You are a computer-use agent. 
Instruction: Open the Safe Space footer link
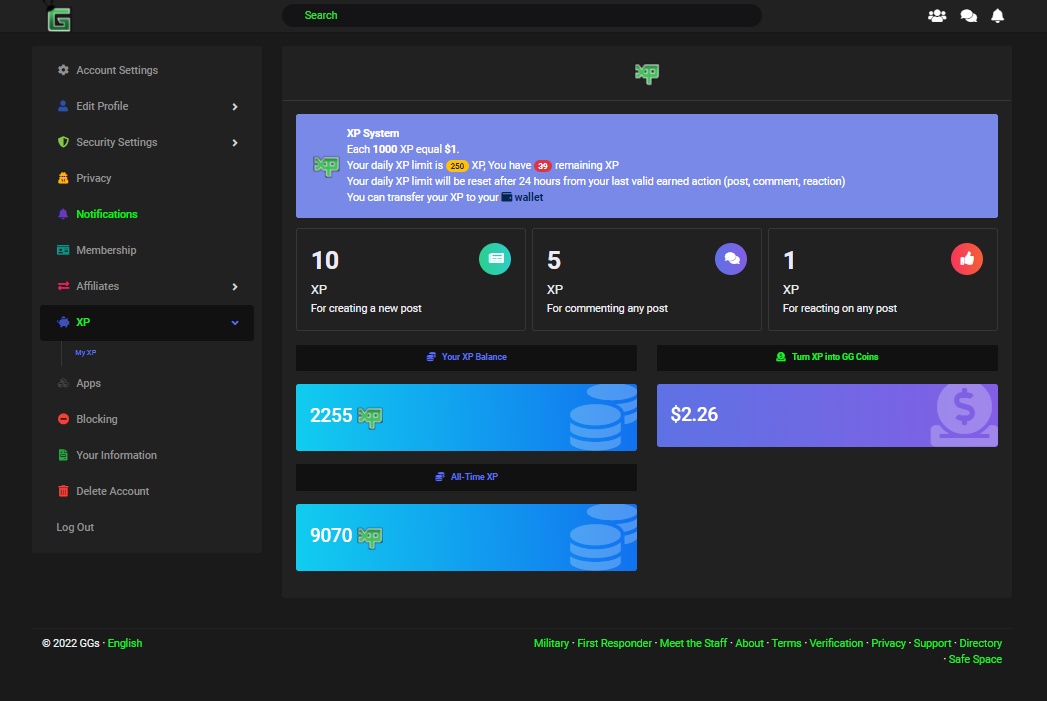click(975, 659)
